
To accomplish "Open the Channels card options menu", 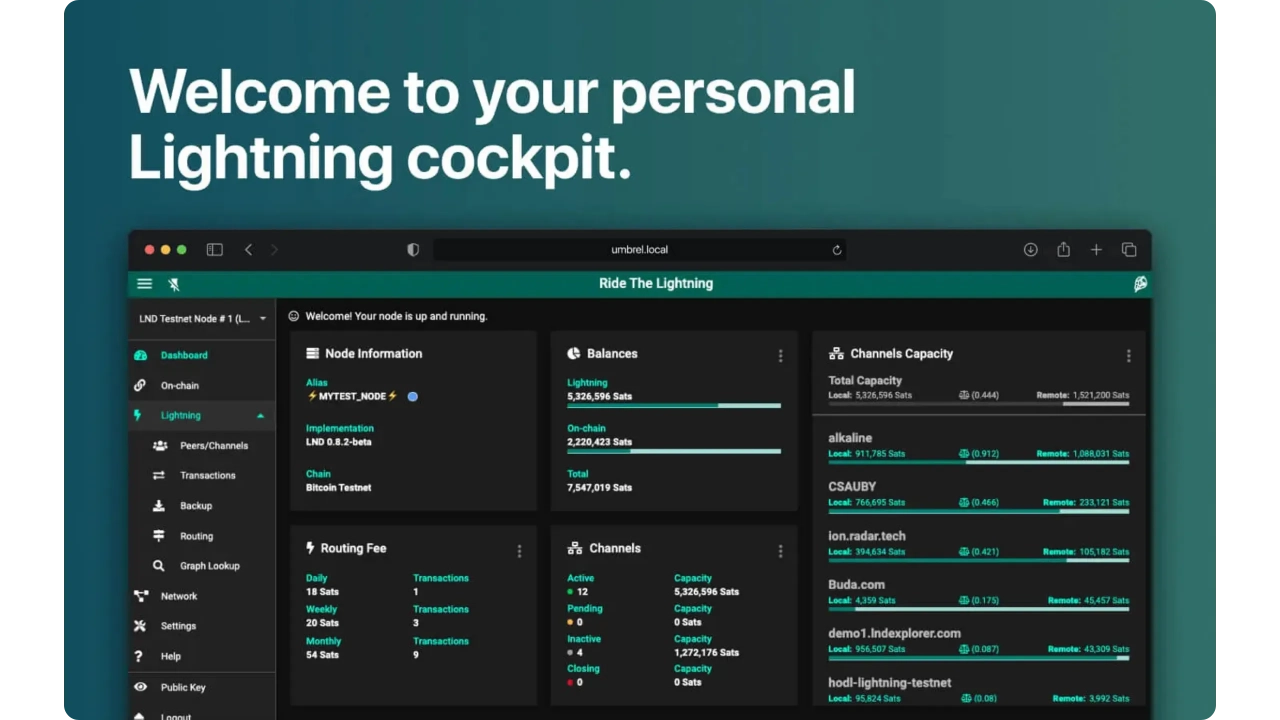I will pyautogui.click(x=781, y=551).
